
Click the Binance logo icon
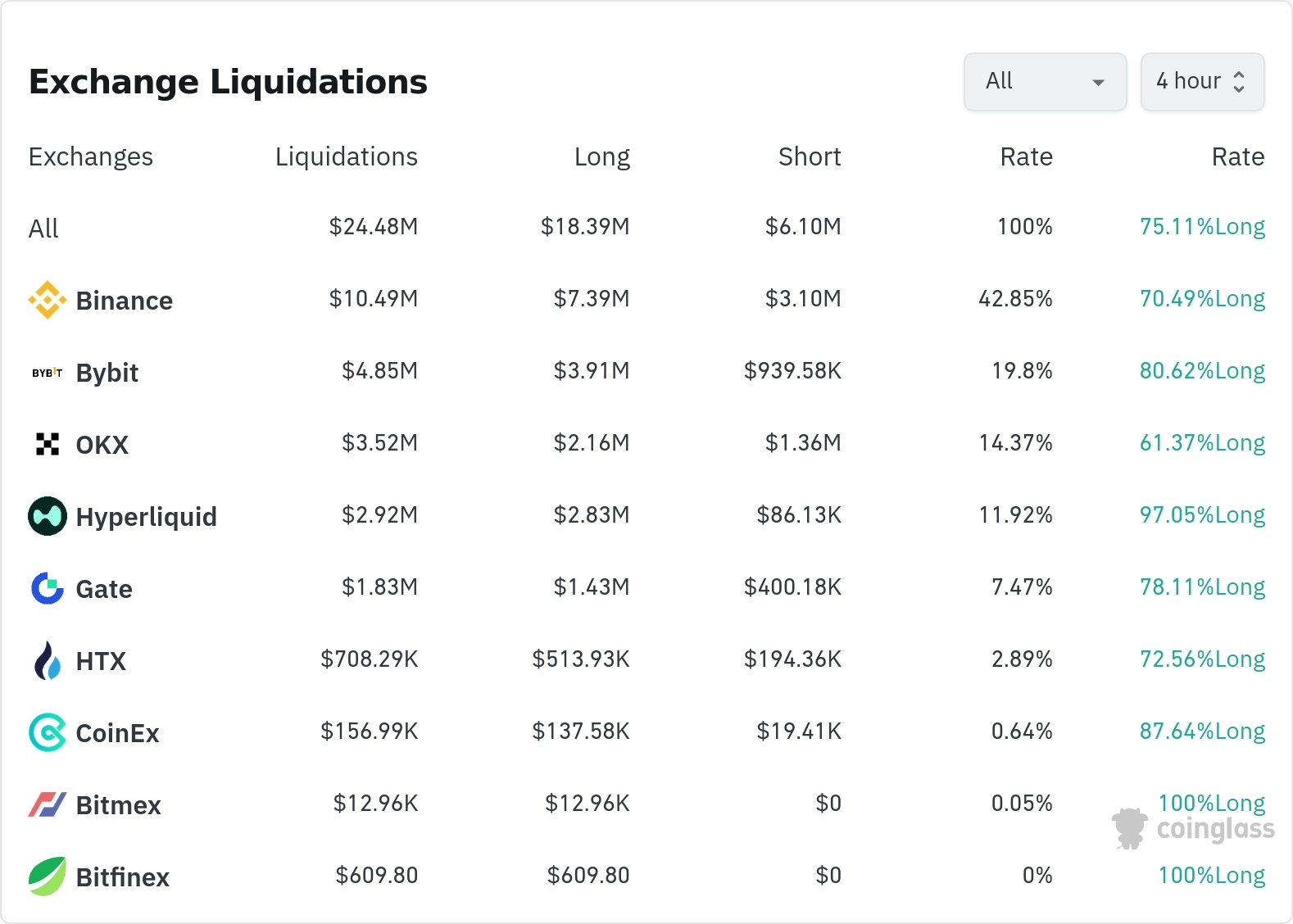coord(48,300)
